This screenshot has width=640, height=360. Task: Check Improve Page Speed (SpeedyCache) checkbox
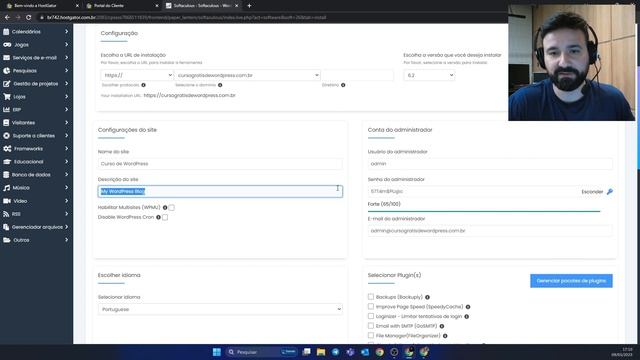coord(371,307)
